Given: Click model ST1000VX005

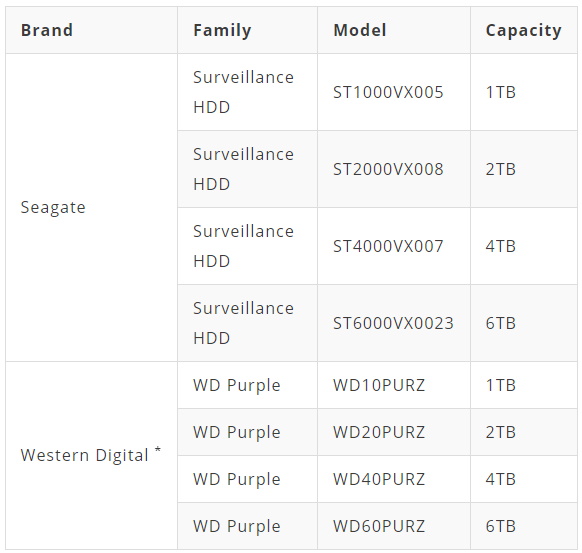Looking at the screenshot, I should tap(388, 92).
